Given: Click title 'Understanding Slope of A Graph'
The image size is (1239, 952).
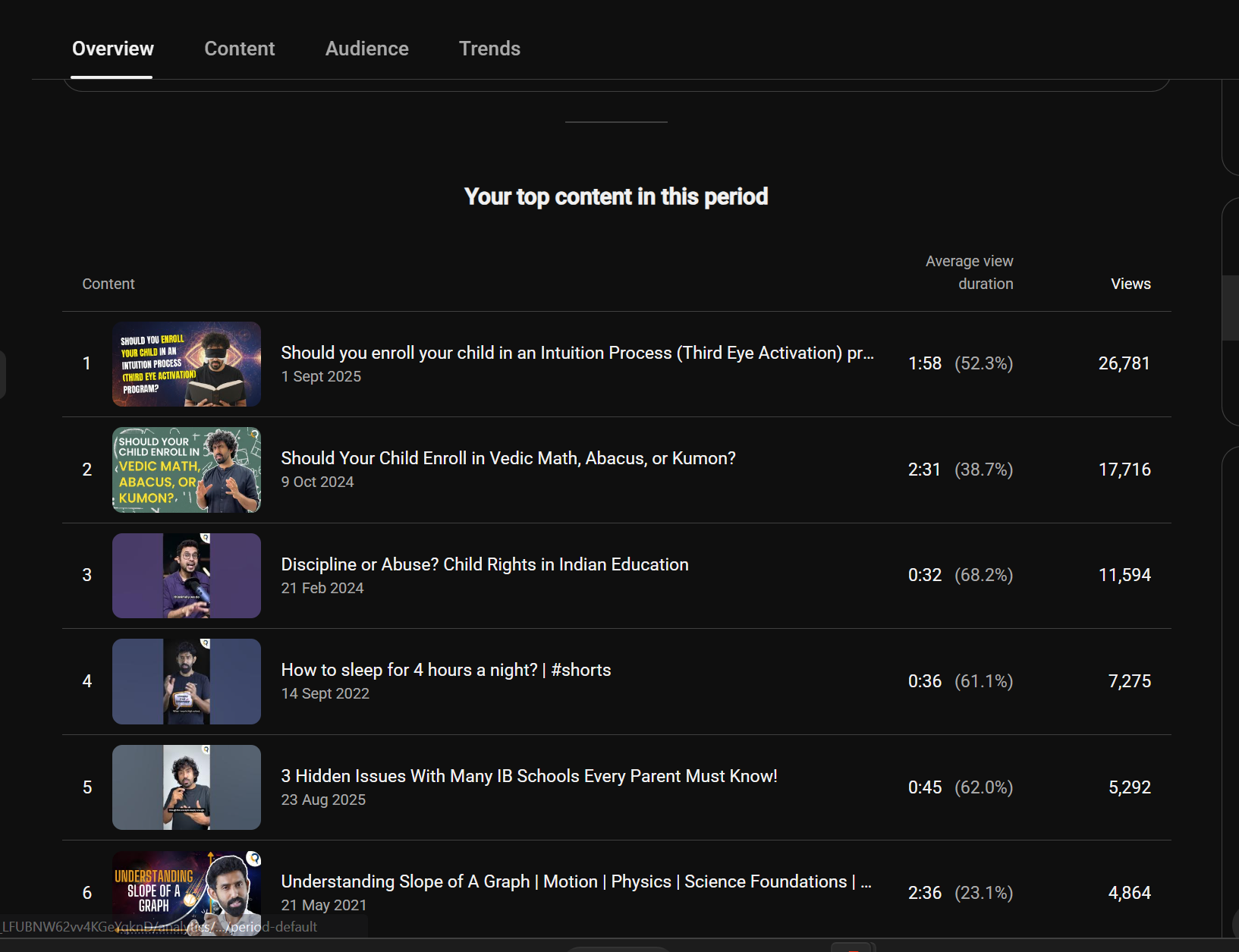Looking at the screenshot, I should [x=577, y=881].
